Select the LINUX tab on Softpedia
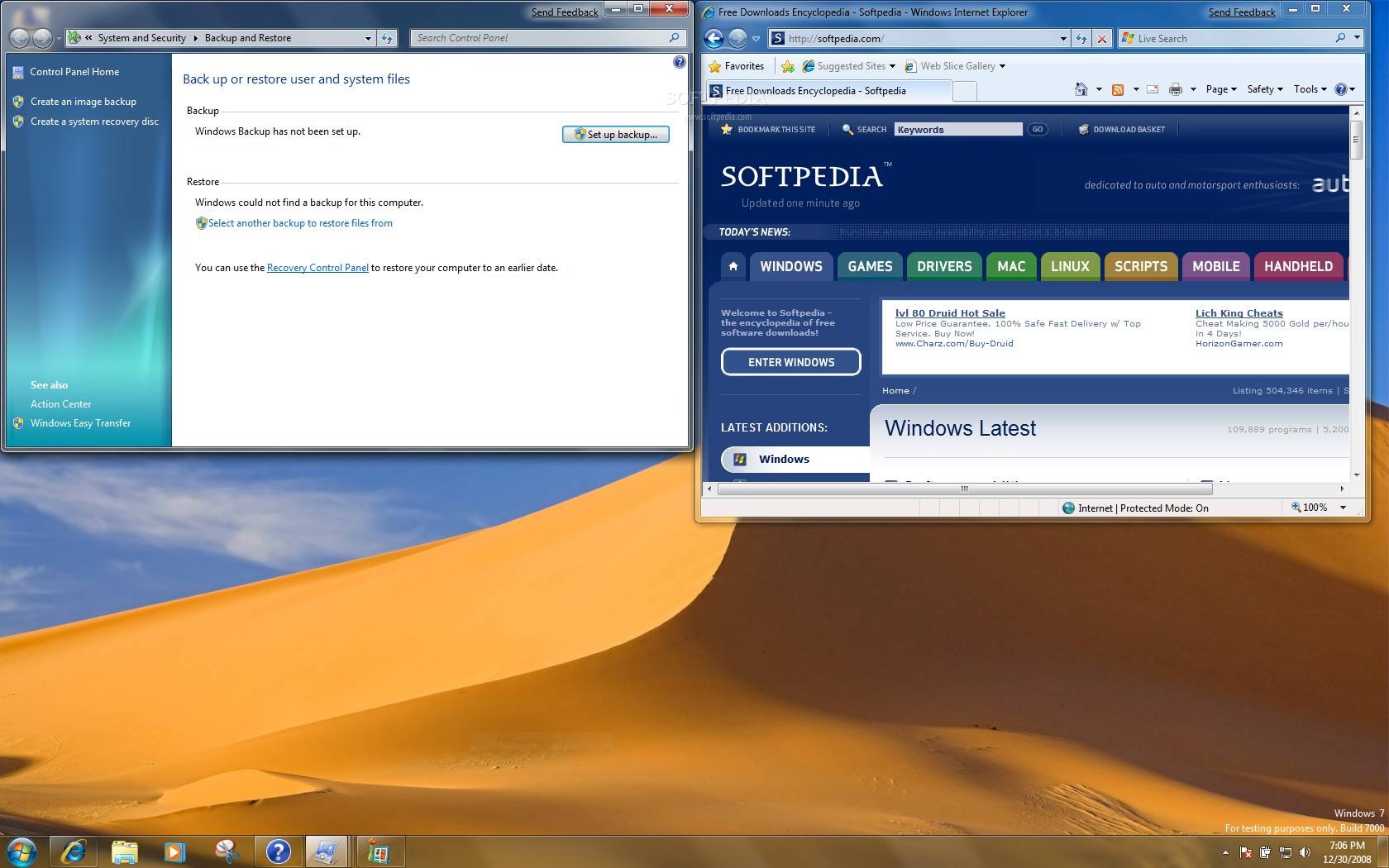Screen dimensions: 1389x868 (x=1070, y=266)
